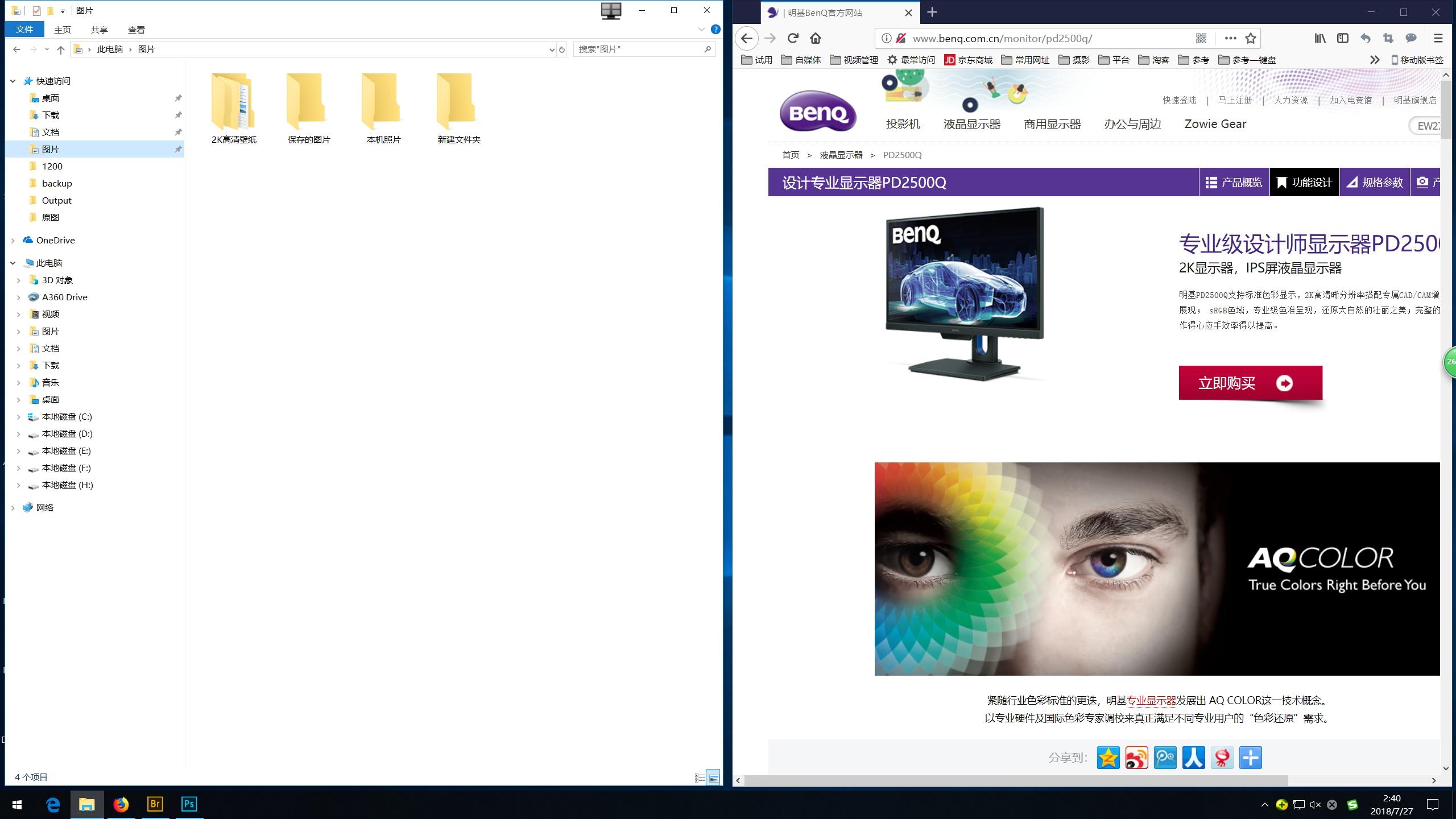The image size is (1456, 819).
Task: Open address bar history dropdown in Explorer
Action: point(551,49)
